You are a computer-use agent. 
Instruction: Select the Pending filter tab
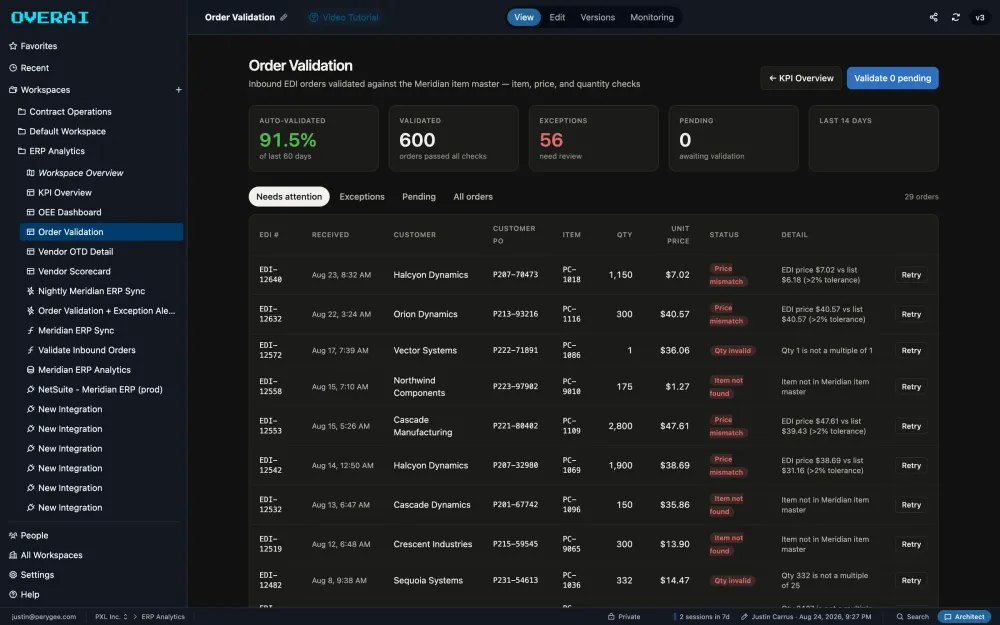click(x=418, y=196)
